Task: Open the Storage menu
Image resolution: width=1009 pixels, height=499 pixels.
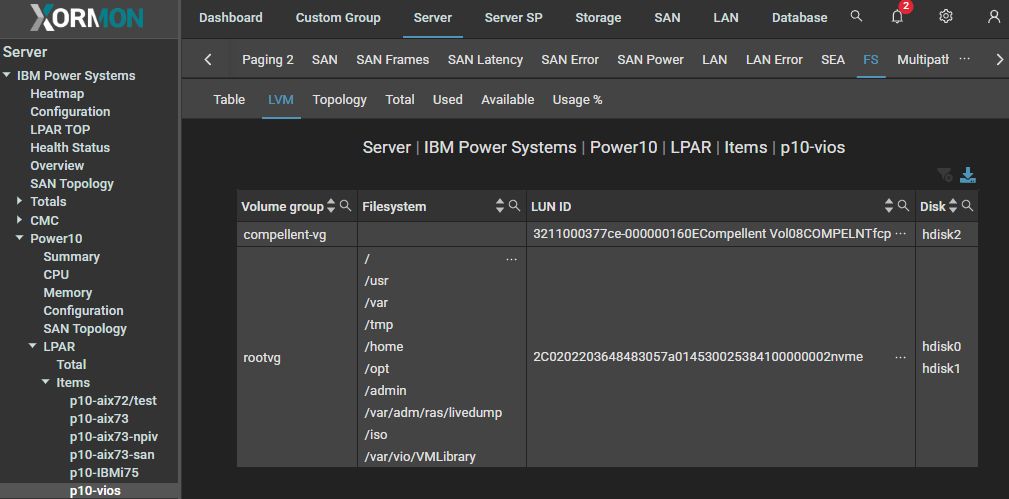Action: tap(598, 18)
